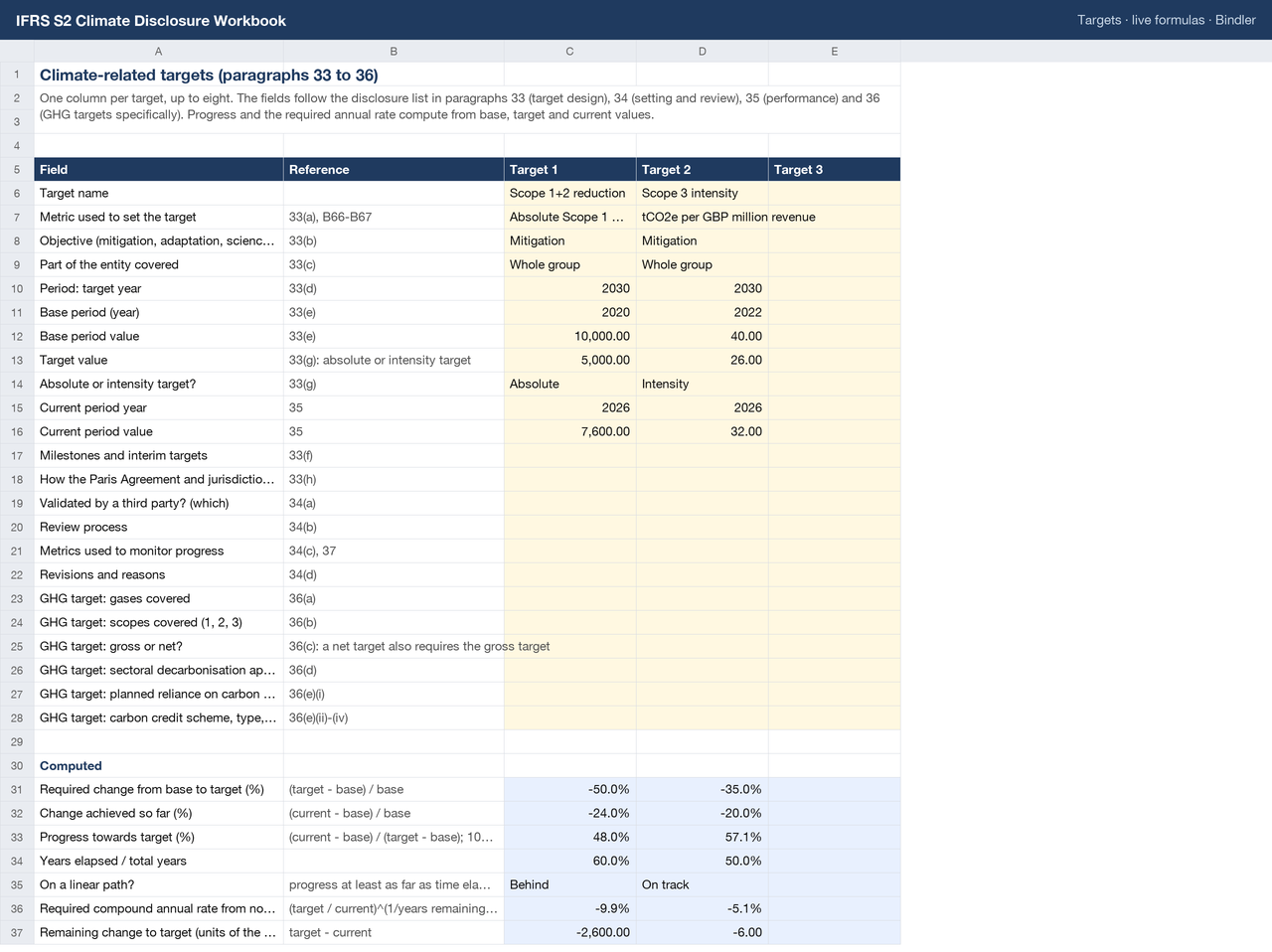
Task: Click the 'Target 3' header cell
Action: (x=834, y=170)
